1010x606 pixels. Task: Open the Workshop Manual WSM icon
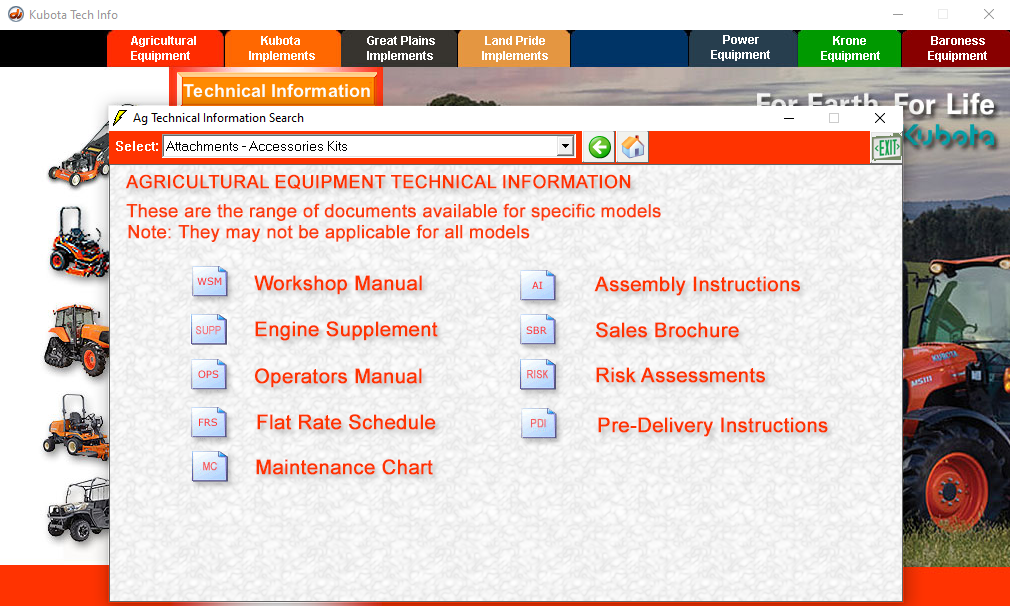pyautogui.click(x=210, y=282)
